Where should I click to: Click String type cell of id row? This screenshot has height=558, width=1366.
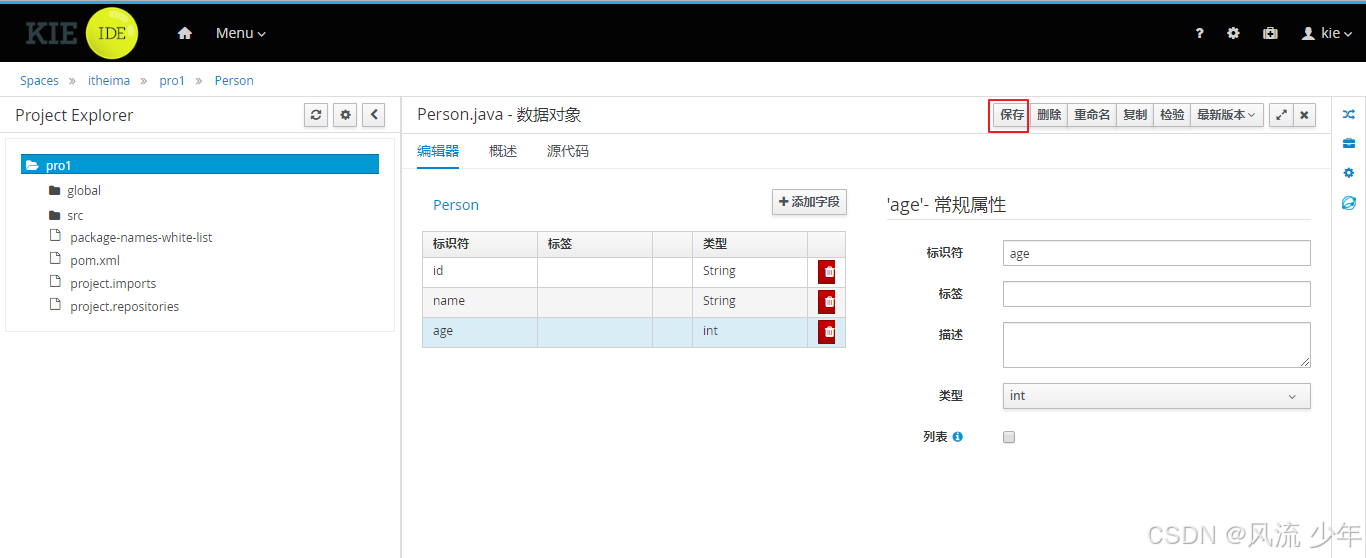click(x=749, y=272)
